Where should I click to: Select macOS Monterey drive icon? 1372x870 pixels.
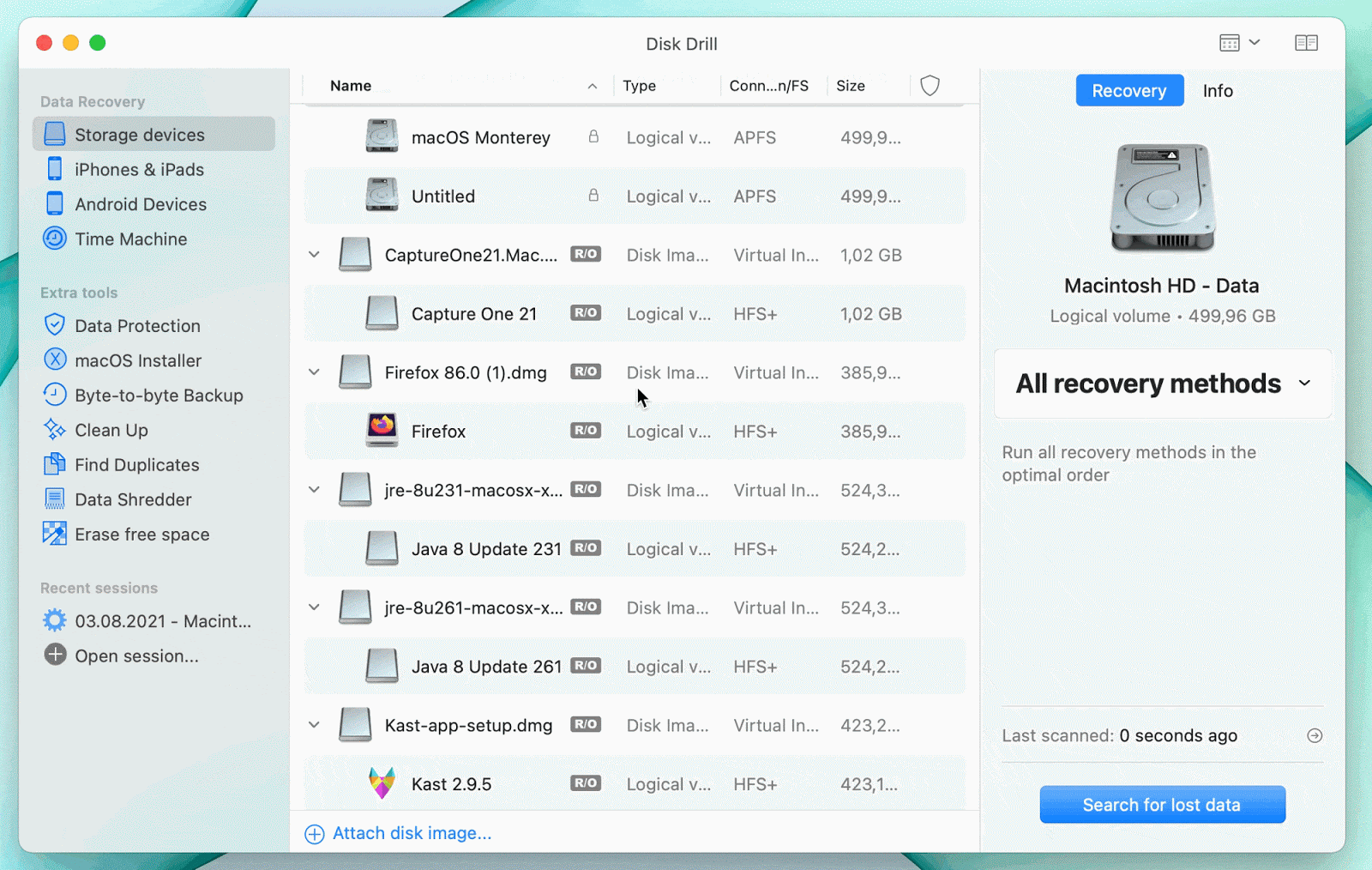(382, 136)
